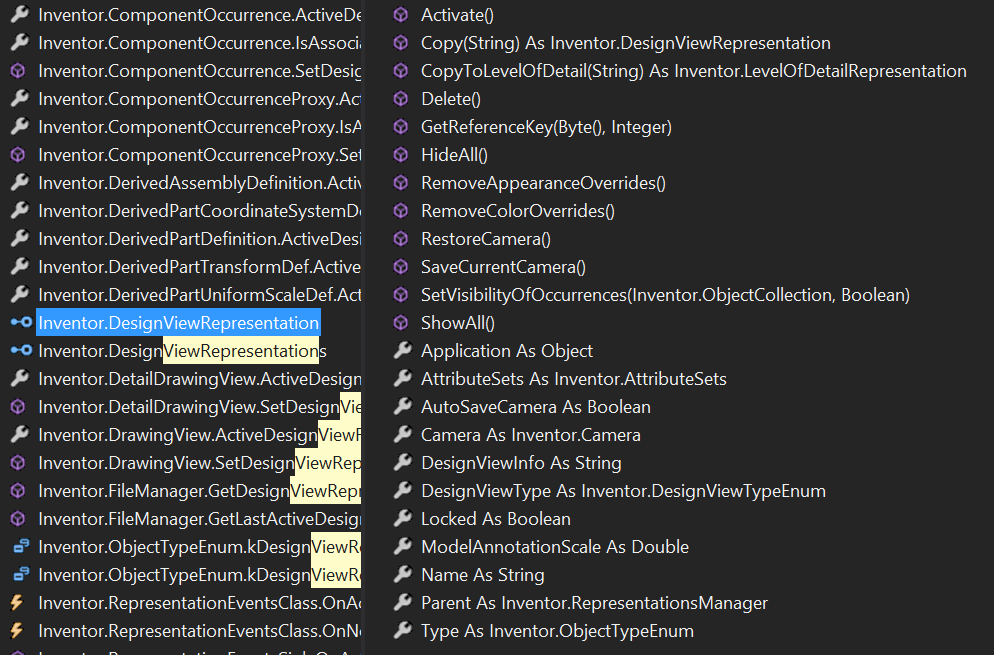The width and height of the screenshot is (994, 655).
Task: Select the Inventor.DesignViewRepresentations result
Action: coord(183,351)
